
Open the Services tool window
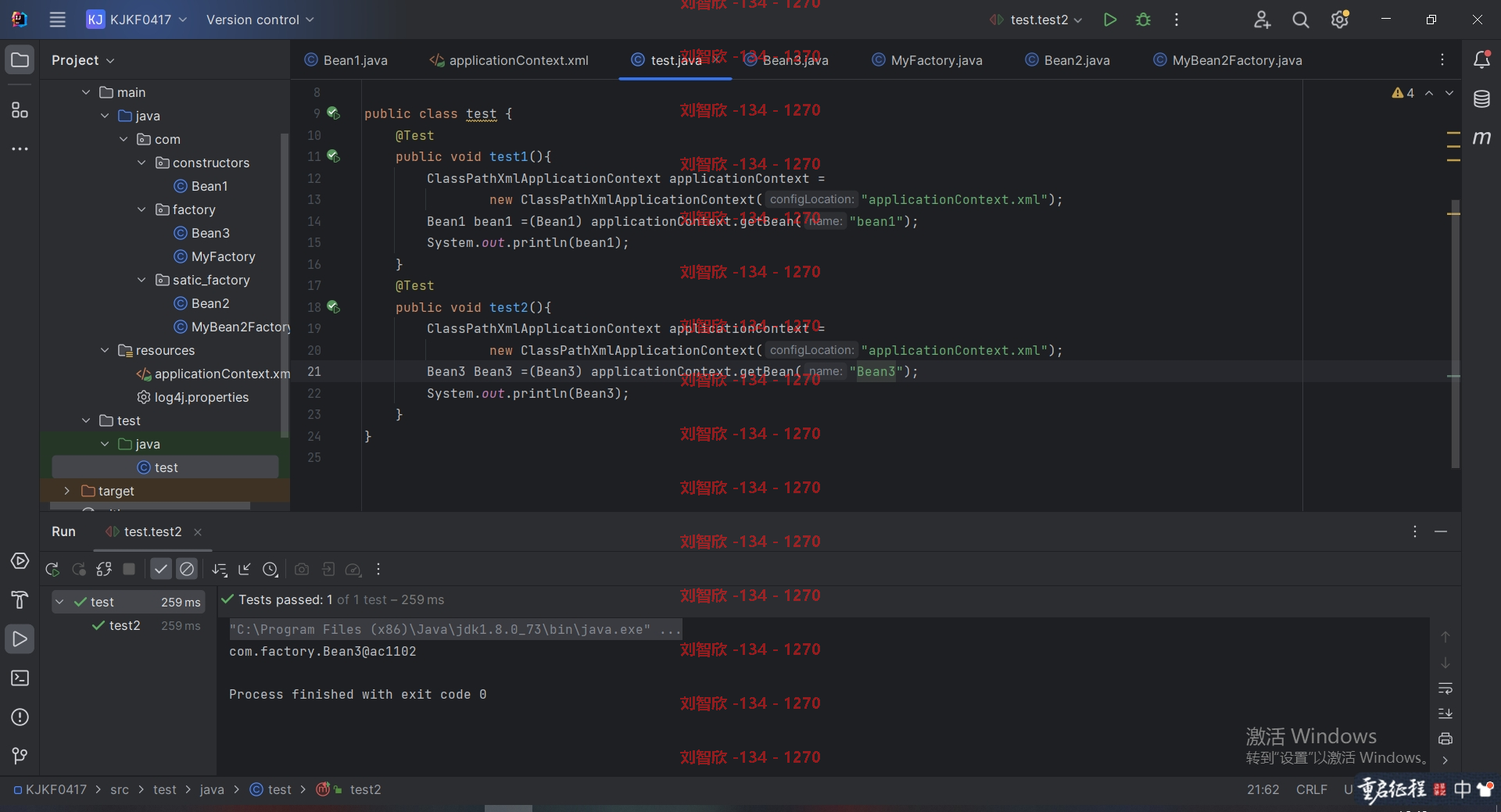(20, 561)
